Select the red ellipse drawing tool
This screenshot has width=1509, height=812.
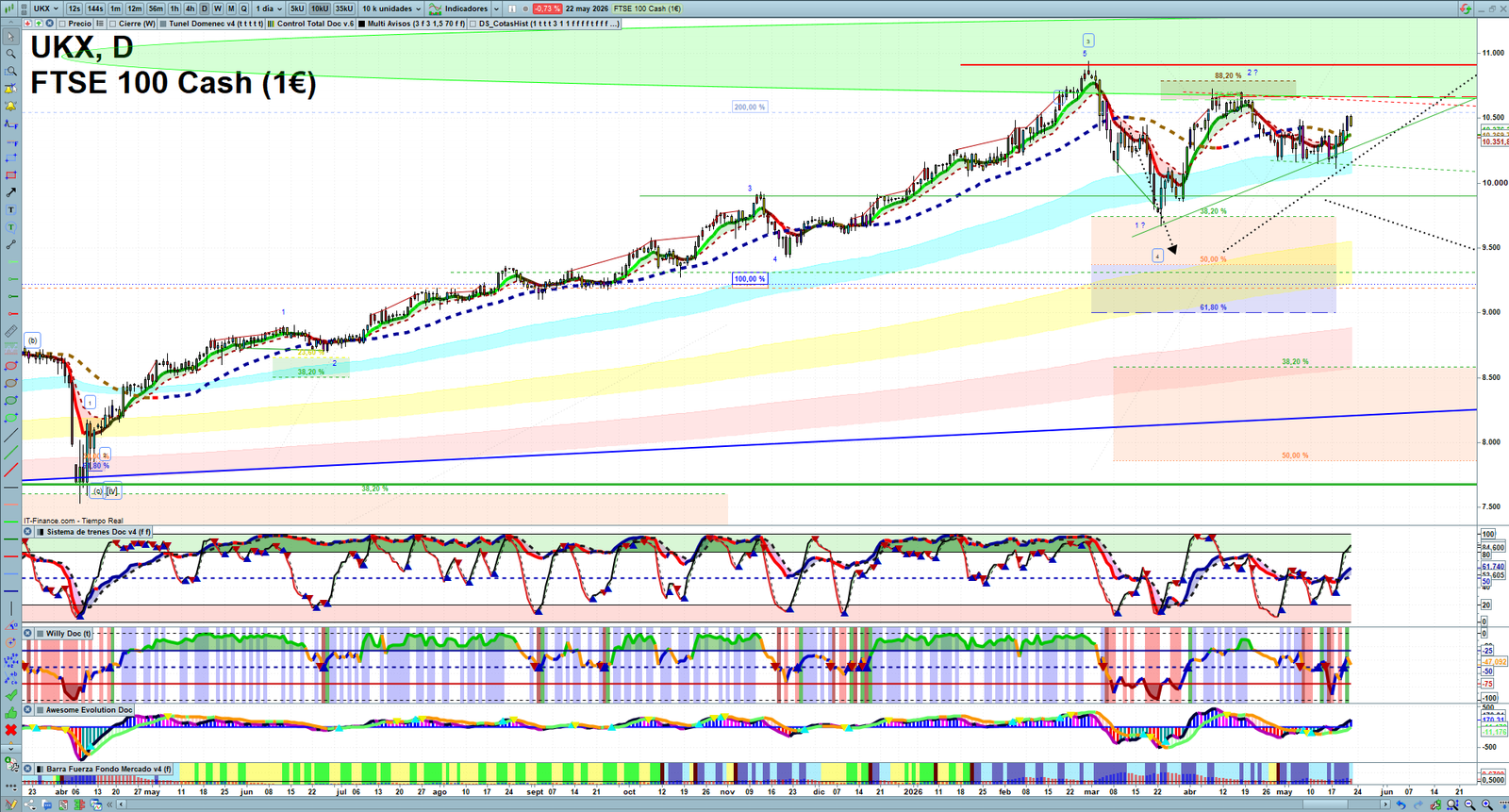[x=10, y=366]
